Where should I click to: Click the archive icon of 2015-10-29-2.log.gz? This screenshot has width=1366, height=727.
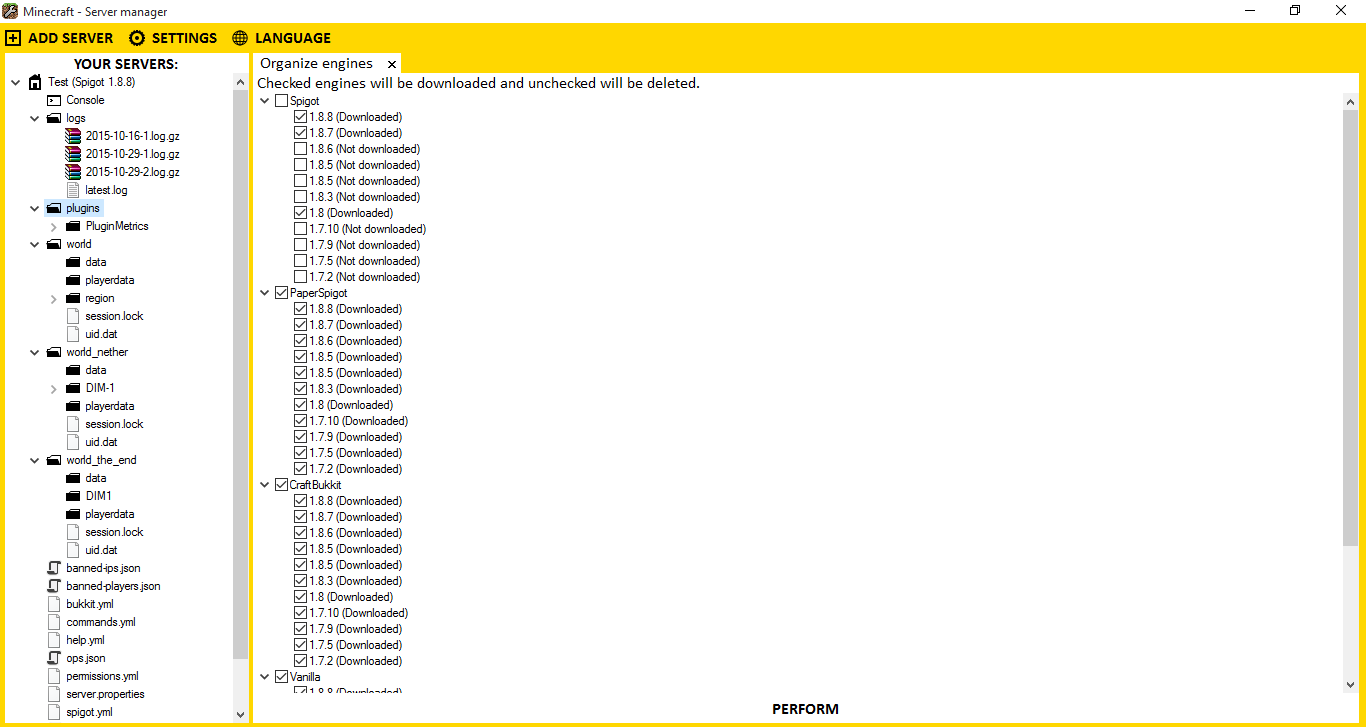click(x=73, y=172)
